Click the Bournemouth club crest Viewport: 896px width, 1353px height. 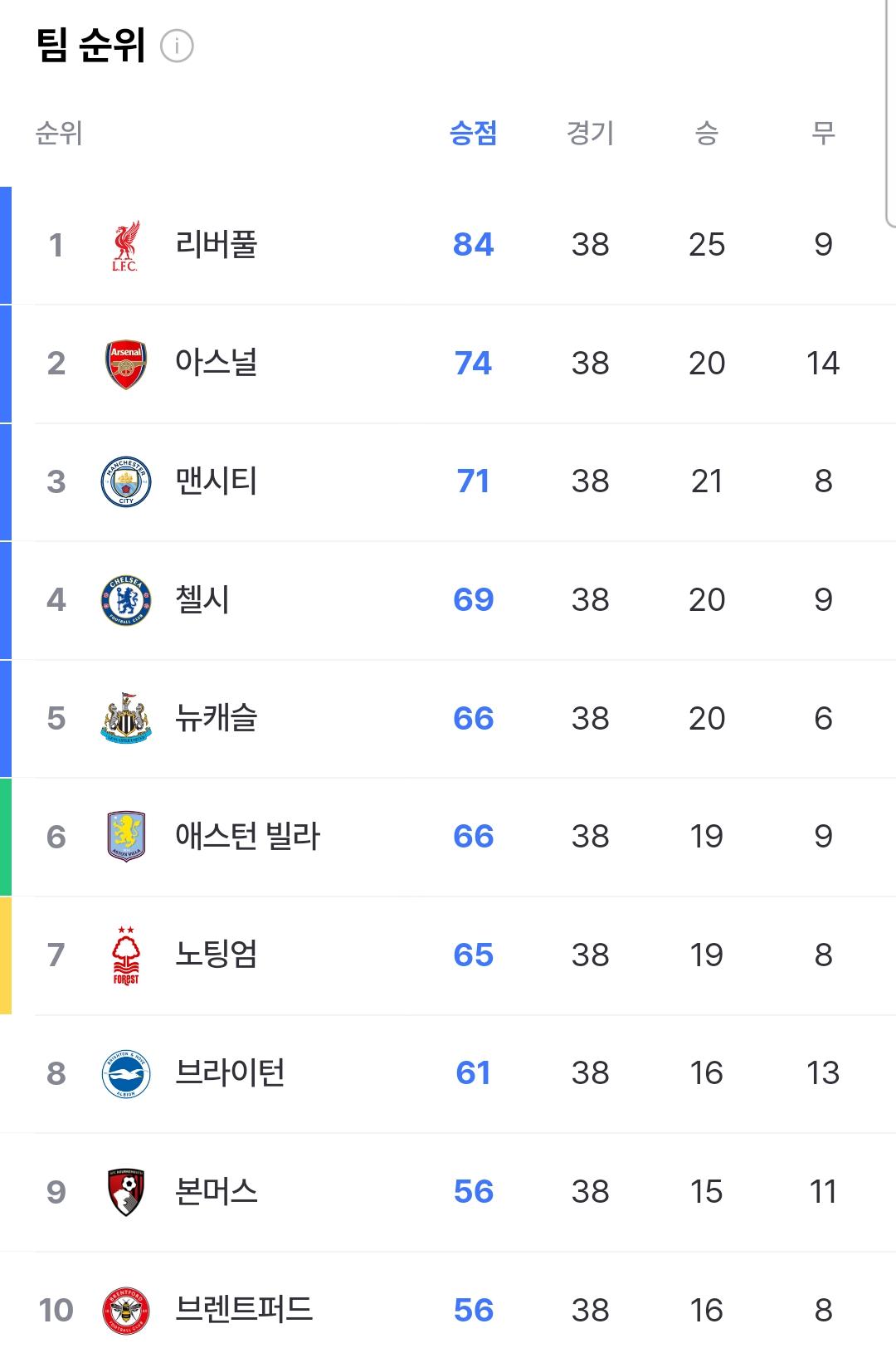(126, 1193)
